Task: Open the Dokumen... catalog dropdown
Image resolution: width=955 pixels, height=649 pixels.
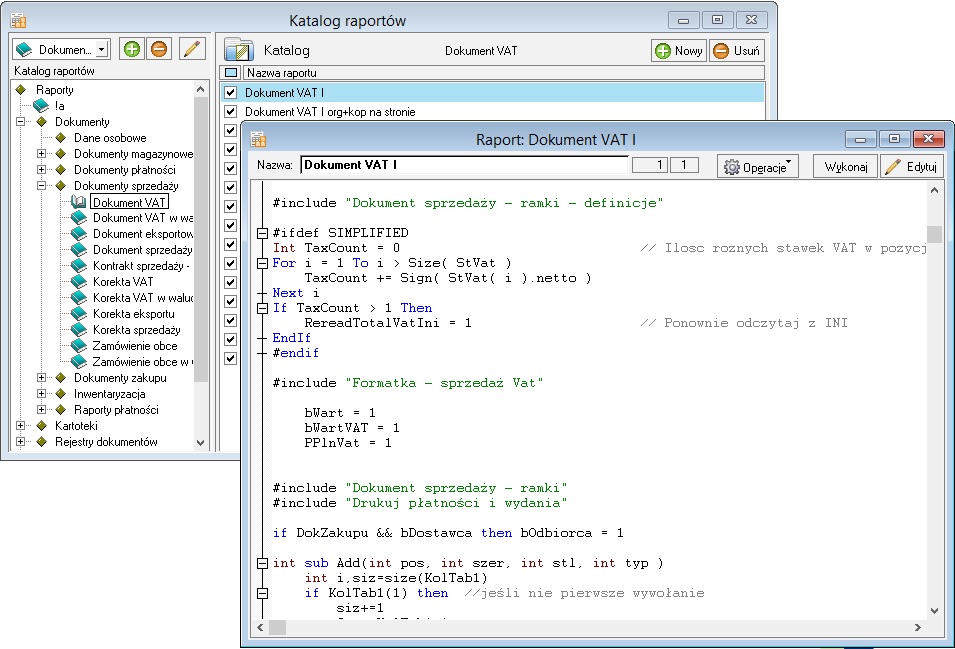Action: tap(102, 49)
